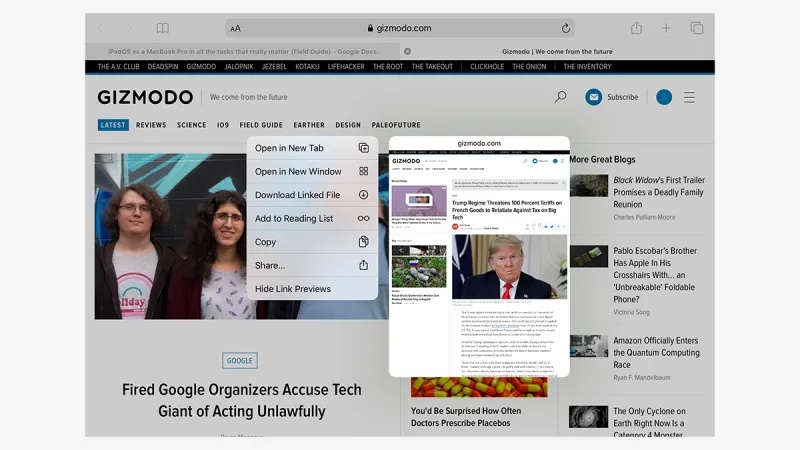The height and width of the screenshot is (450, 800).
Task: Open the REVIEWS section
Action: [x=151, y=125]
